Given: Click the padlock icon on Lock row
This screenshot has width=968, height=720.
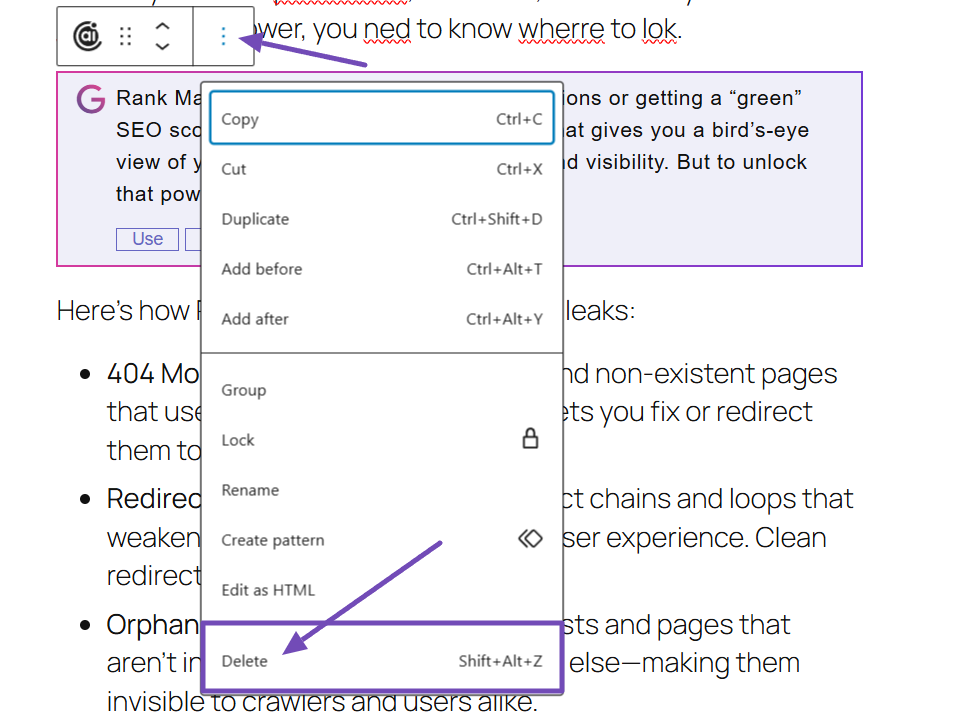Looking at the screenshot, I should (530, 439).
